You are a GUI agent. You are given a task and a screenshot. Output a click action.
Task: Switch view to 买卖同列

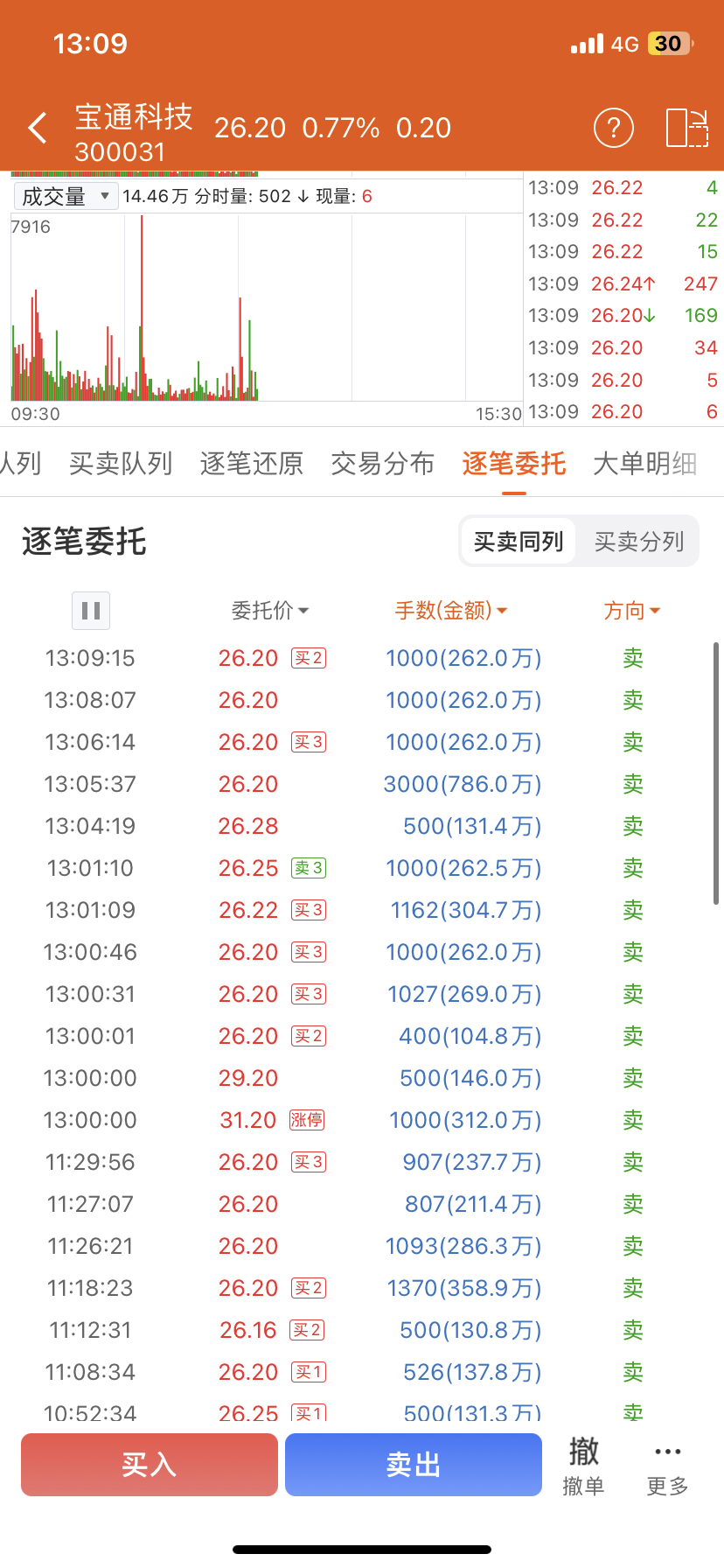(x=519, y=542)
